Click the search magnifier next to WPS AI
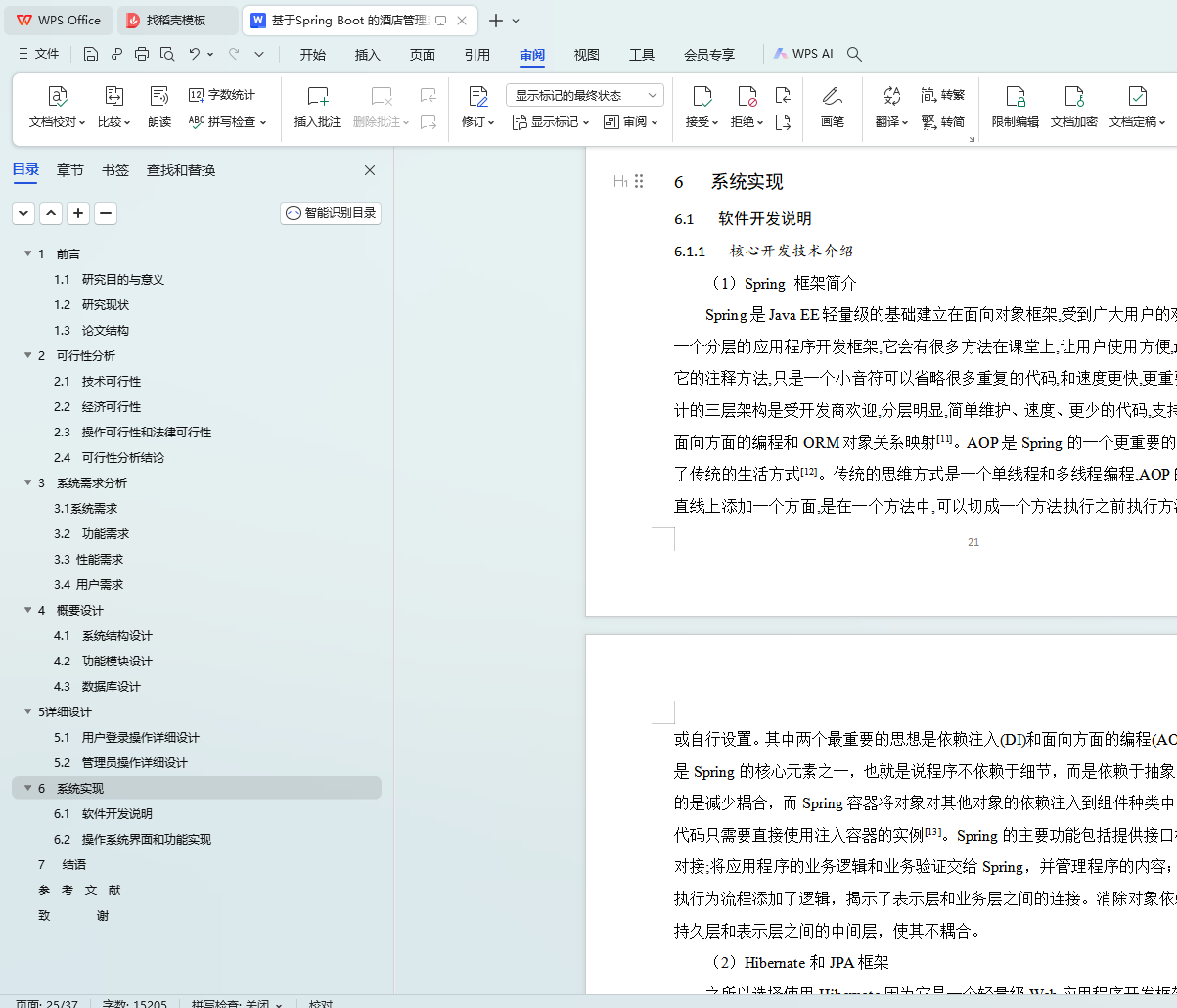 click(x=854, y=54)
